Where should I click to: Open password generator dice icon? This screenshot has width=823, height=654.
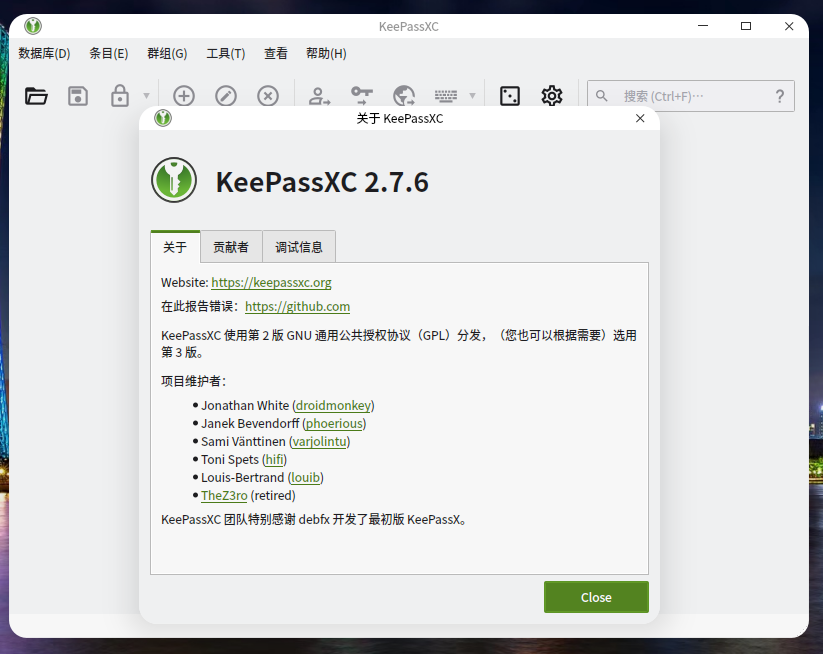[x=510, y=96]
